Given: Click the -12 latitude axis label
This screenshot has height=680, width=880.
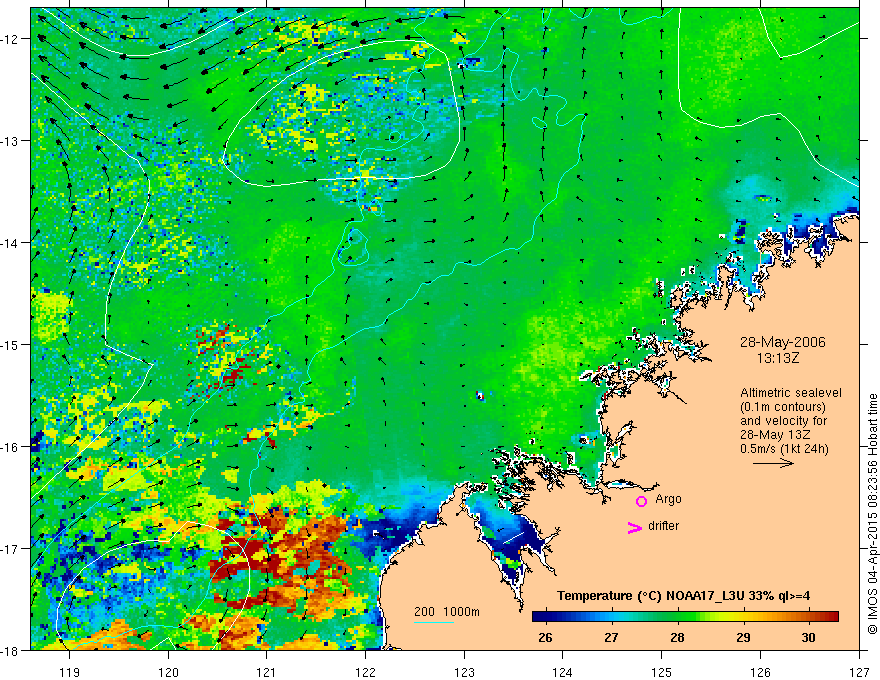Looking at the screenshot, I should (10, 39).
